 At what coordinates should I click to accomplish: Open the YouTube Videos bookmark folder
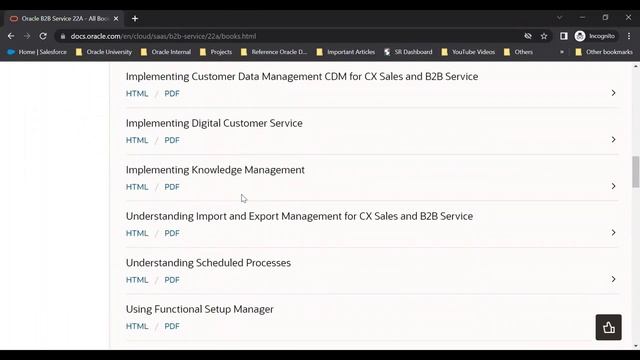pos(468,52)
